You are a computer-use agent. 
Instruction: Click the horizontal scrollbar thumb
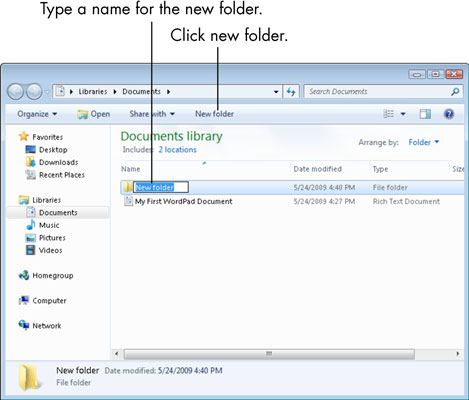tap(269, 354)
